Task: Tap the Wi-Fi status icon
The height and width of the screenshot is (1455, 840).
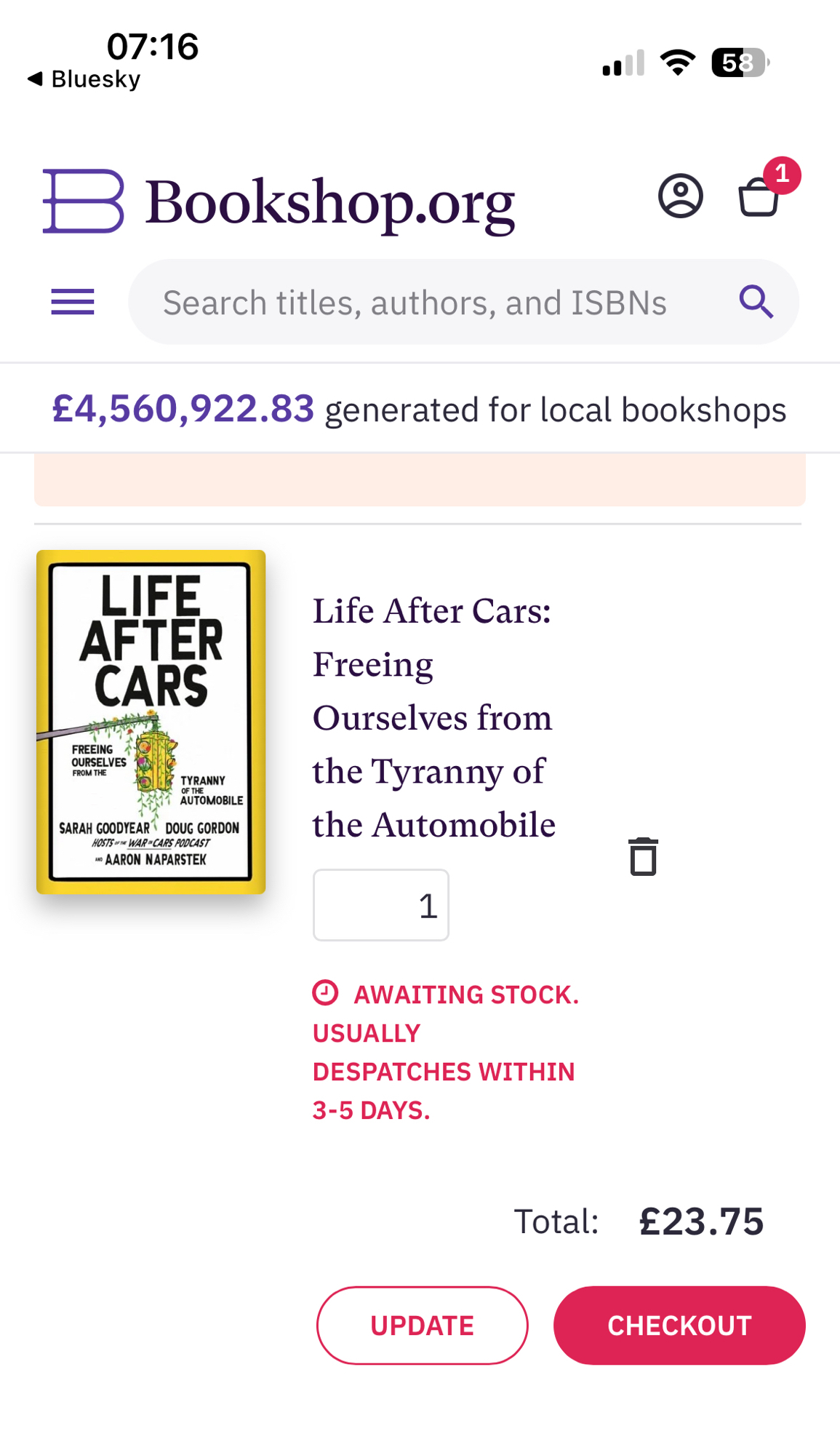Action: tap(677, 63)
